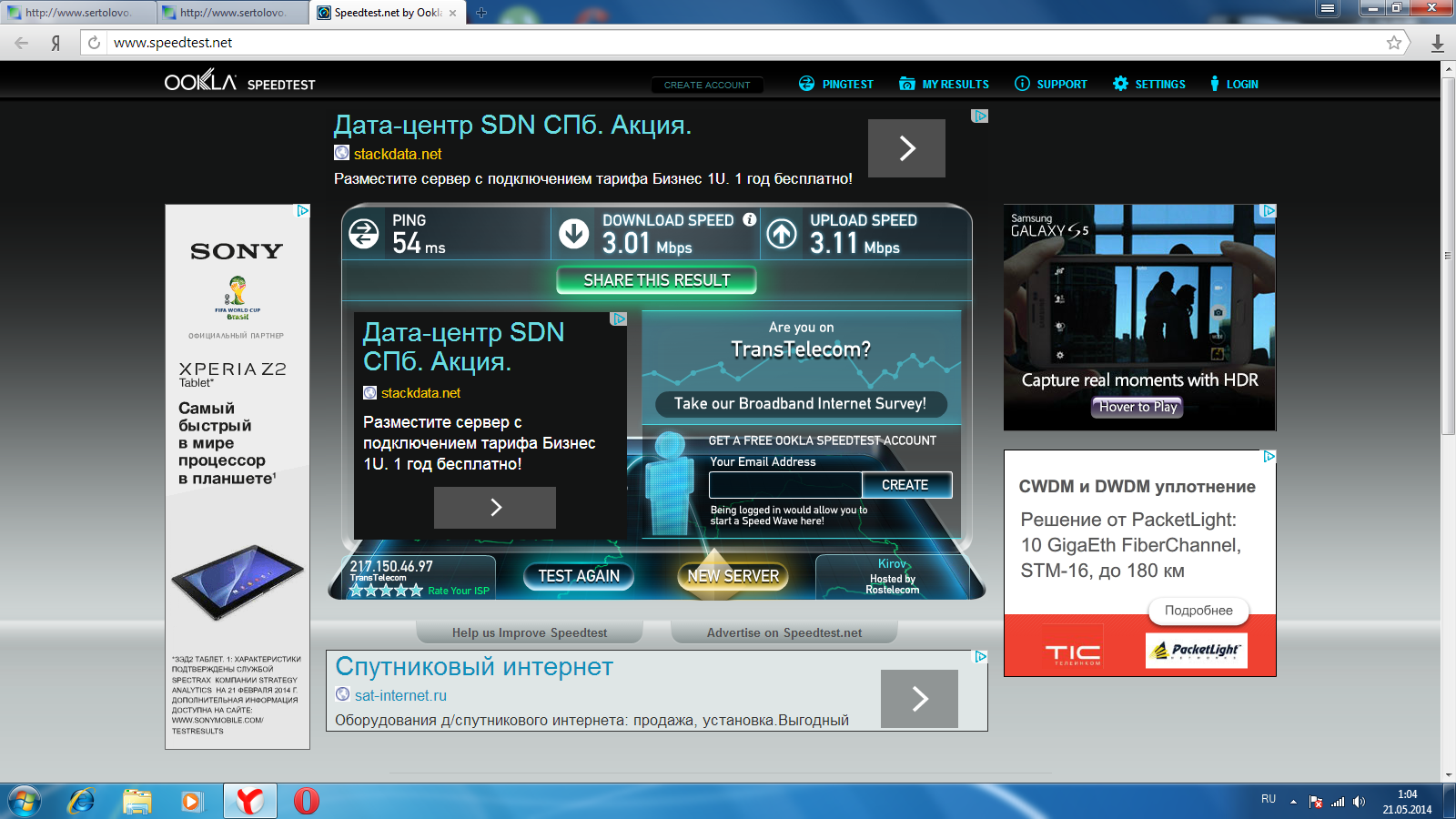This screenshot has height=819, width=1456.
Task: Click the download speed info icon
Action: [x=750, y=219]
